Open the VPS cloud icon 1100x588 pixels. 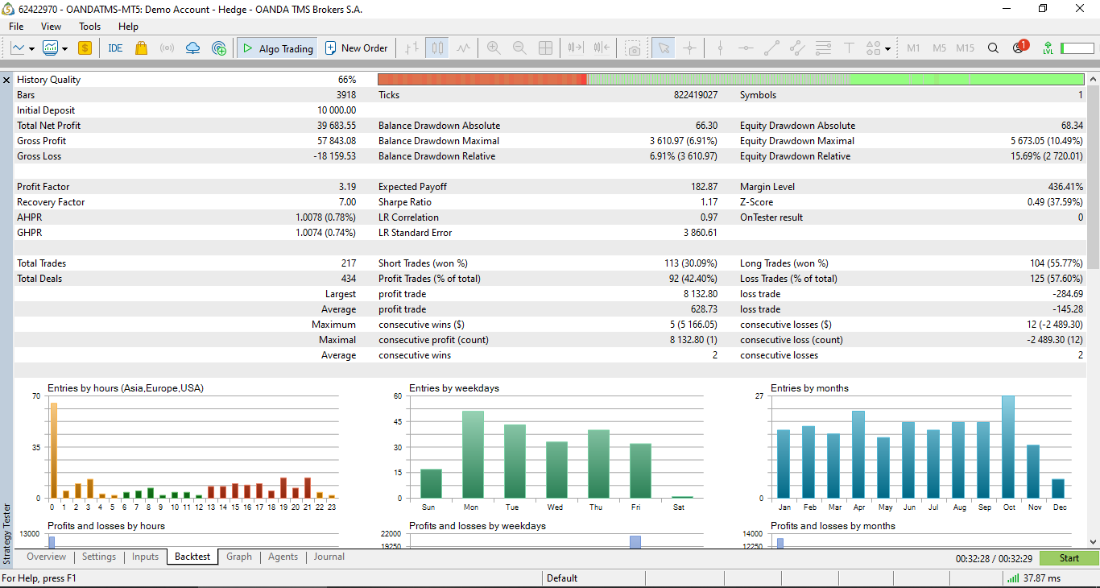point(193,48)
